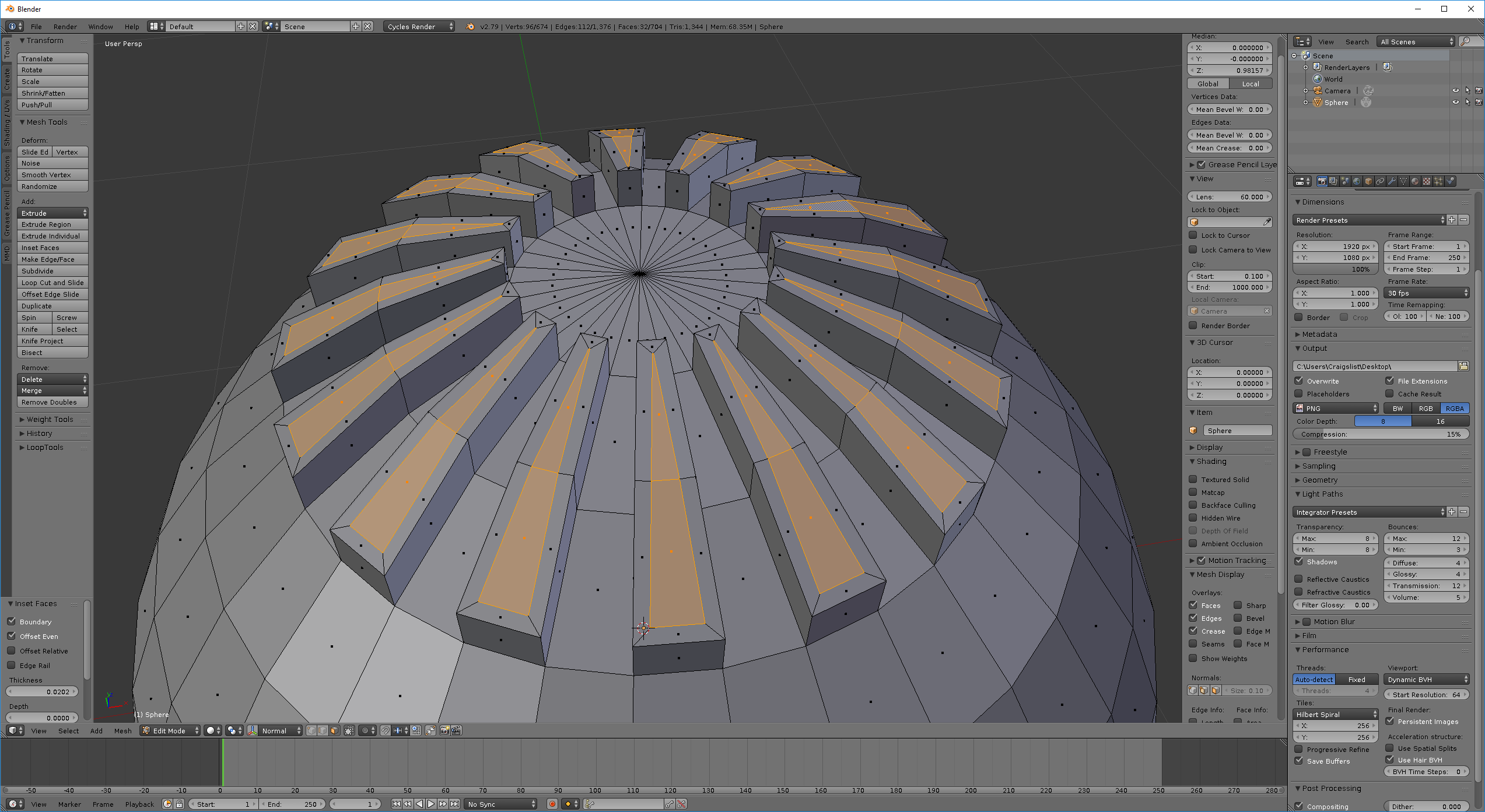Open the Extrude dropdown
This screenshot has width=1485, height=812.
tap(52, 213)
